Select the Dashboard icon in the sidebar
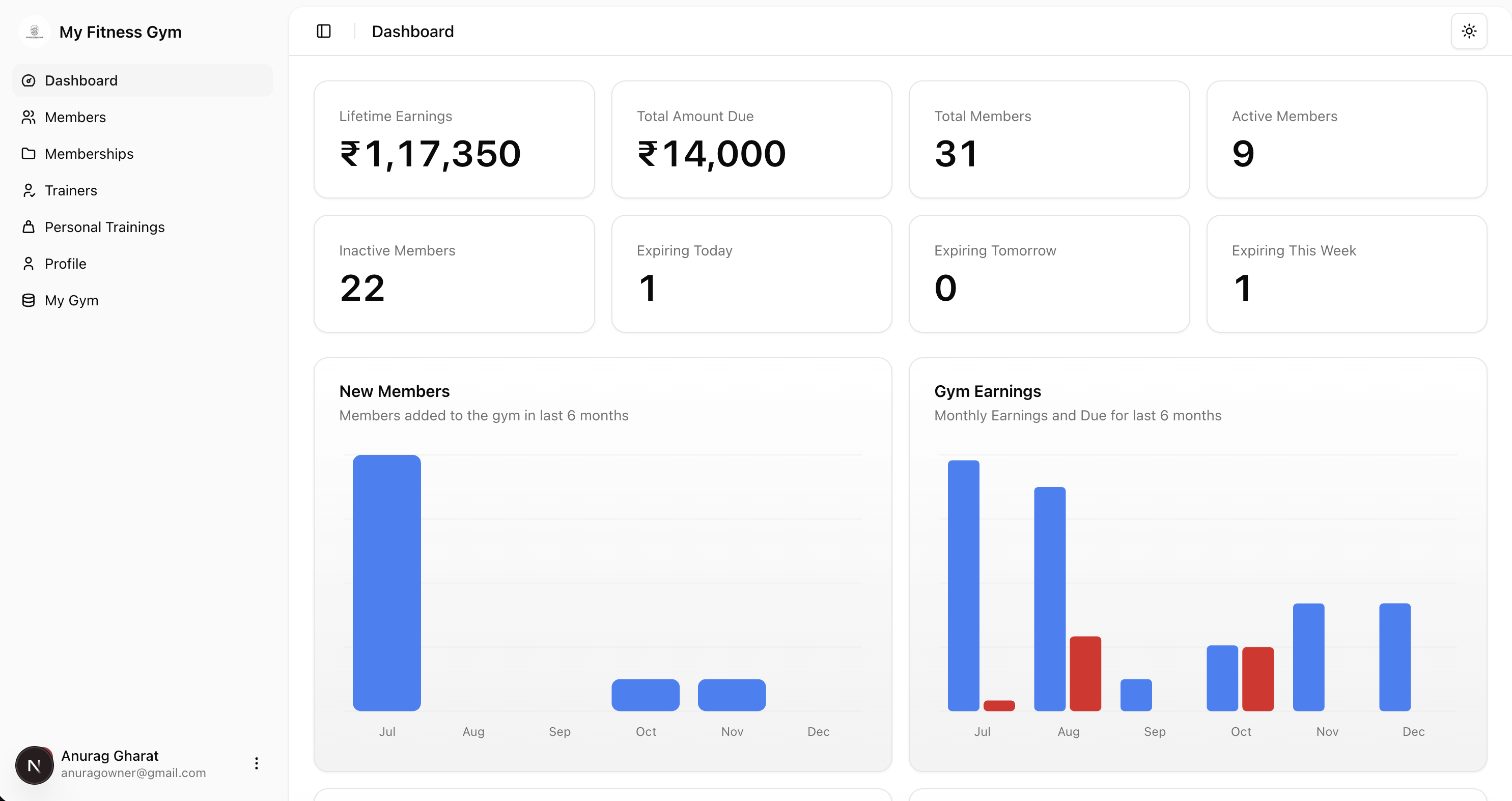Screen dimensions: 1512x801 coord(28,80)
